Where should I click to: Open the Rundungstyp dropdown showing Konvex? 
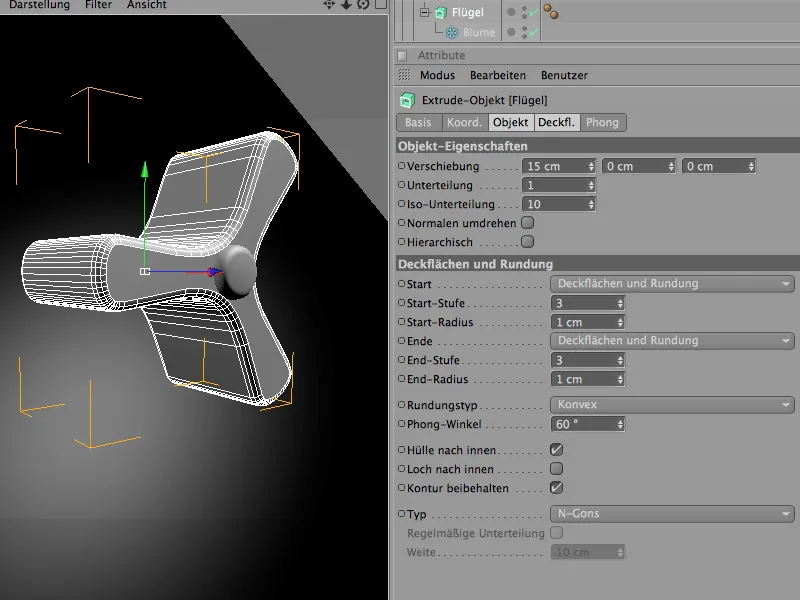tap(671, 405)
